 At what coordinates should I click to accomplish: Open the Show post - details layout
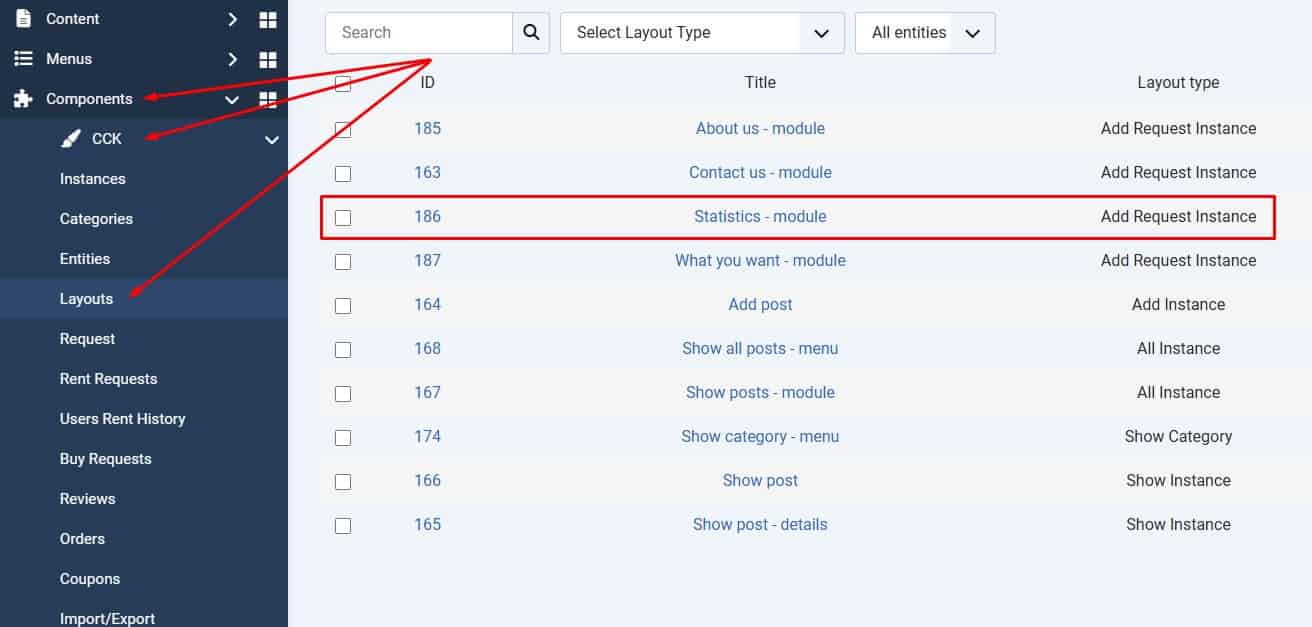pyautogui.click(x=760, y=525)
